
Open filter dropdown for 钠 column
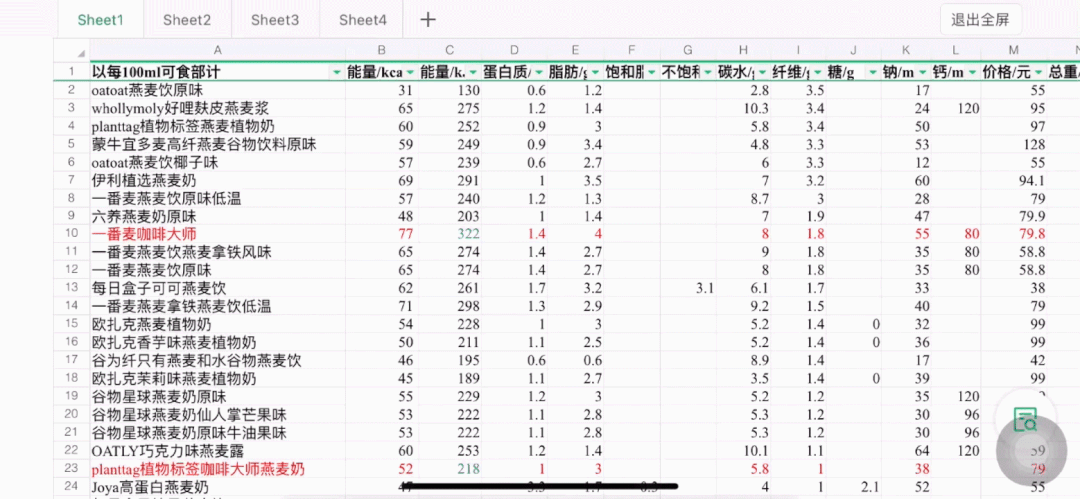click(x=923, y=72)
